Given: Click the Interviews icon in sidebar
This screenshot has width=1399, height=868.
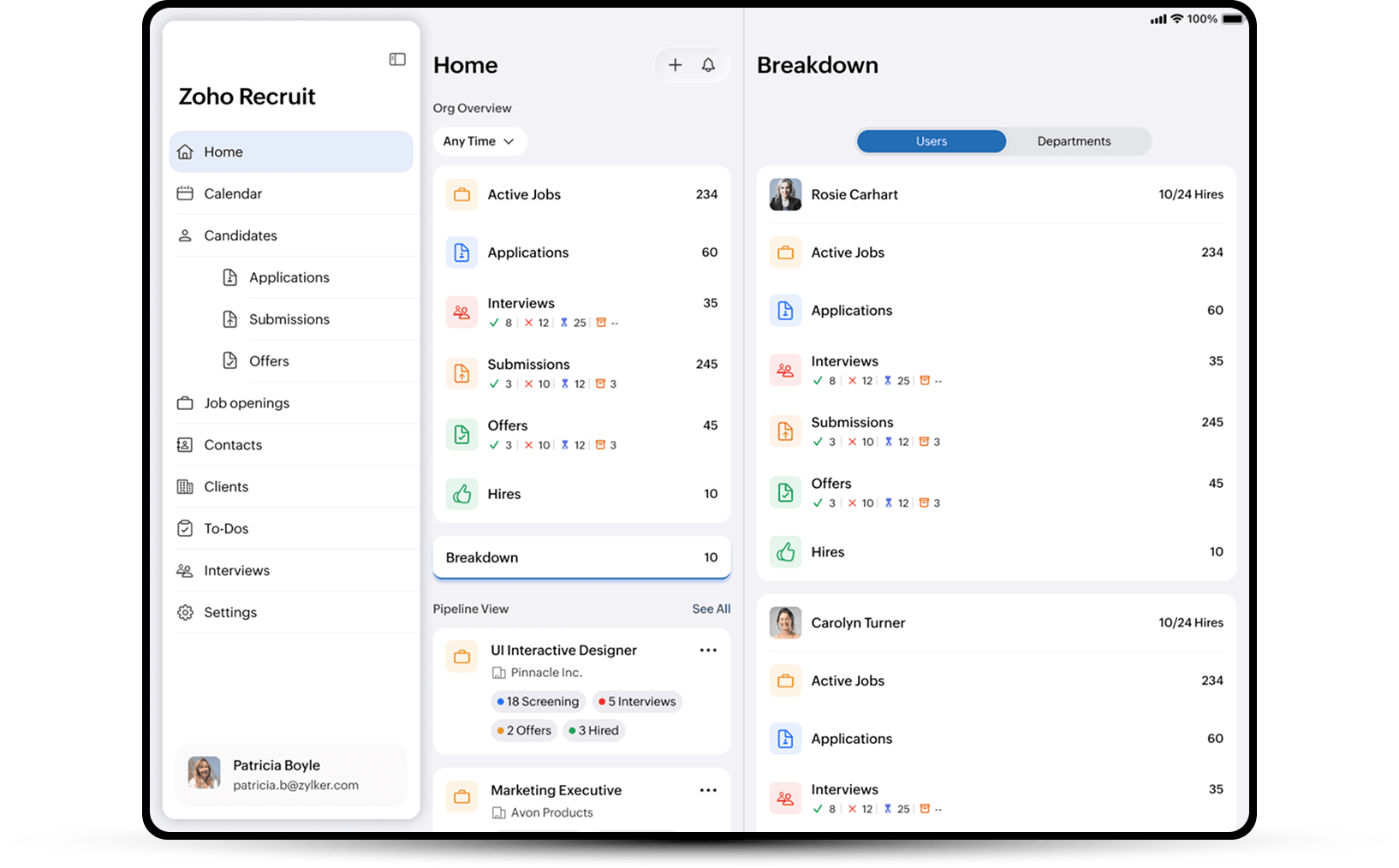Looking at the screenshot, I should (x=185, y=570).
